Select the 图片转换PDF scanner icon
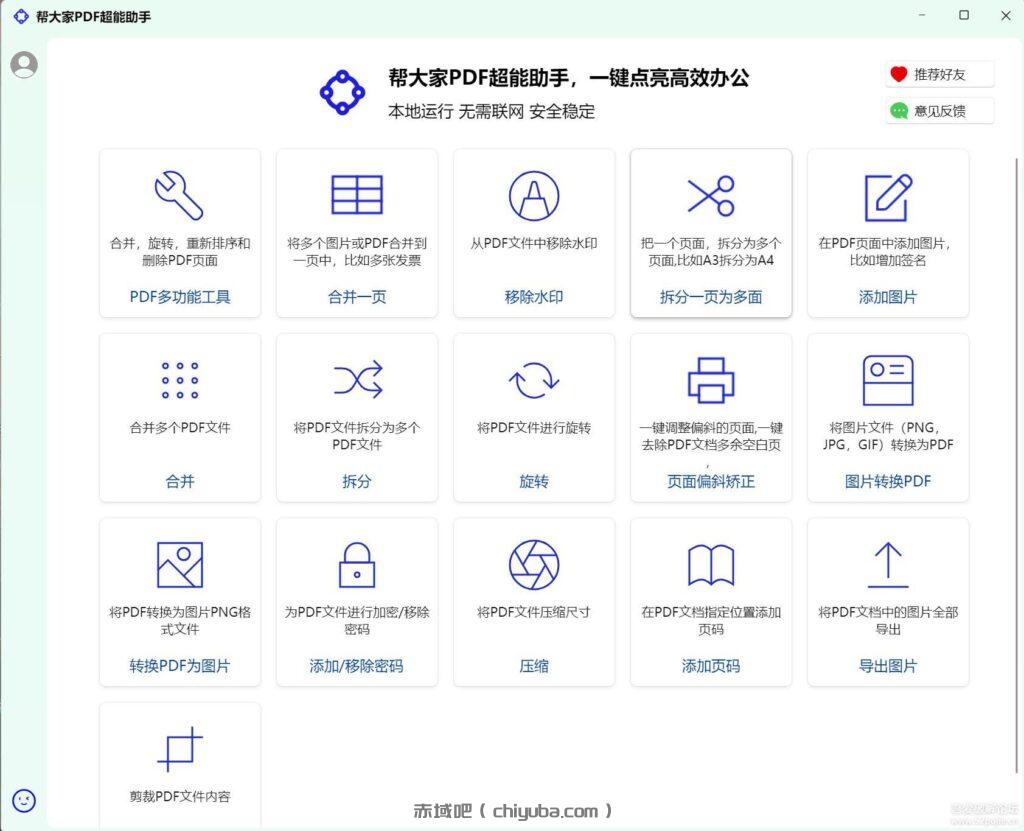The image size is (1024, 831). point(887,378)
